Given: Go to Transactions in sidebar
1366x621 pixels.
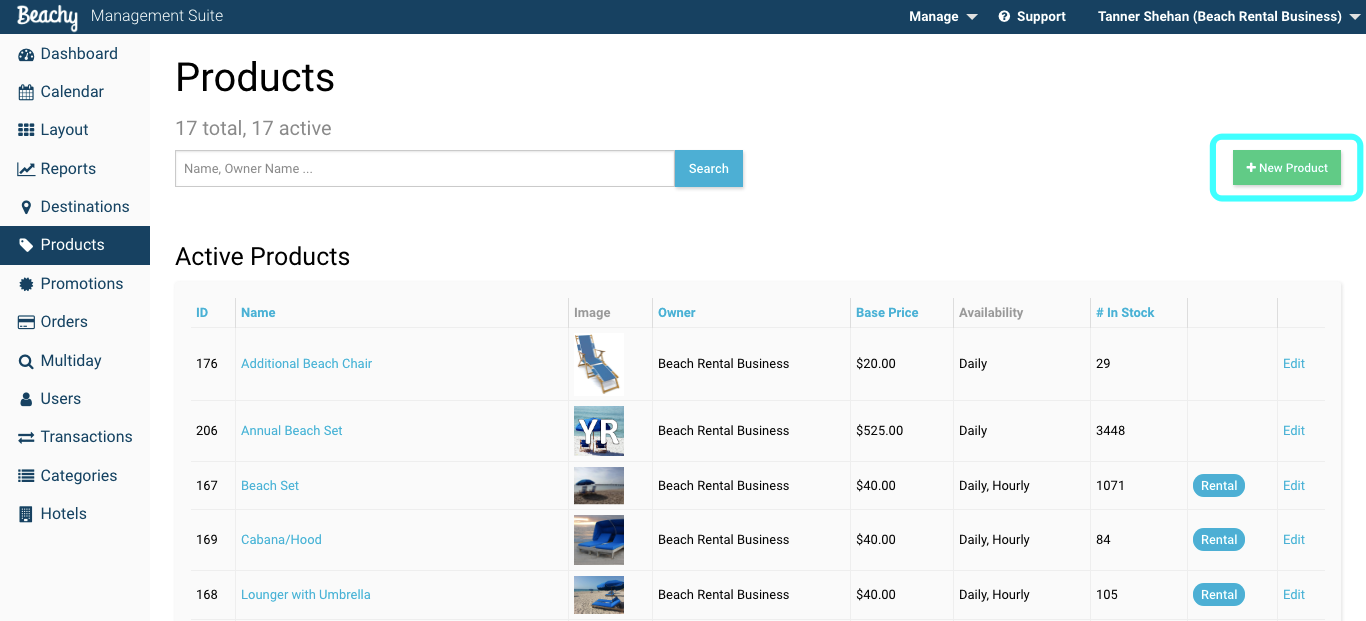Looking at the screenshot, I should pyautogui.click(x=75, y=437).
